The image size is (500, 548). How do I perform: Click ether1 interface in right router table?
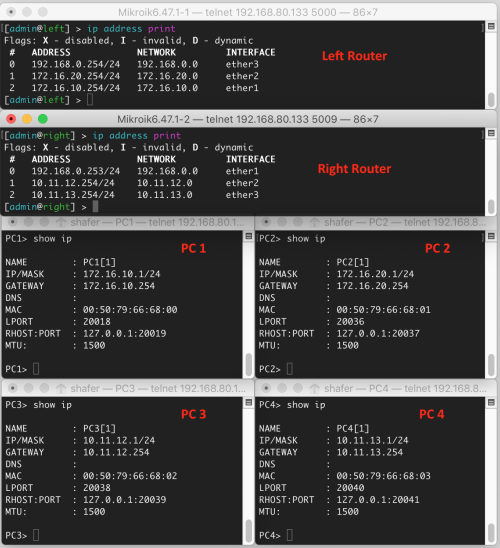[x=242, y=171]
